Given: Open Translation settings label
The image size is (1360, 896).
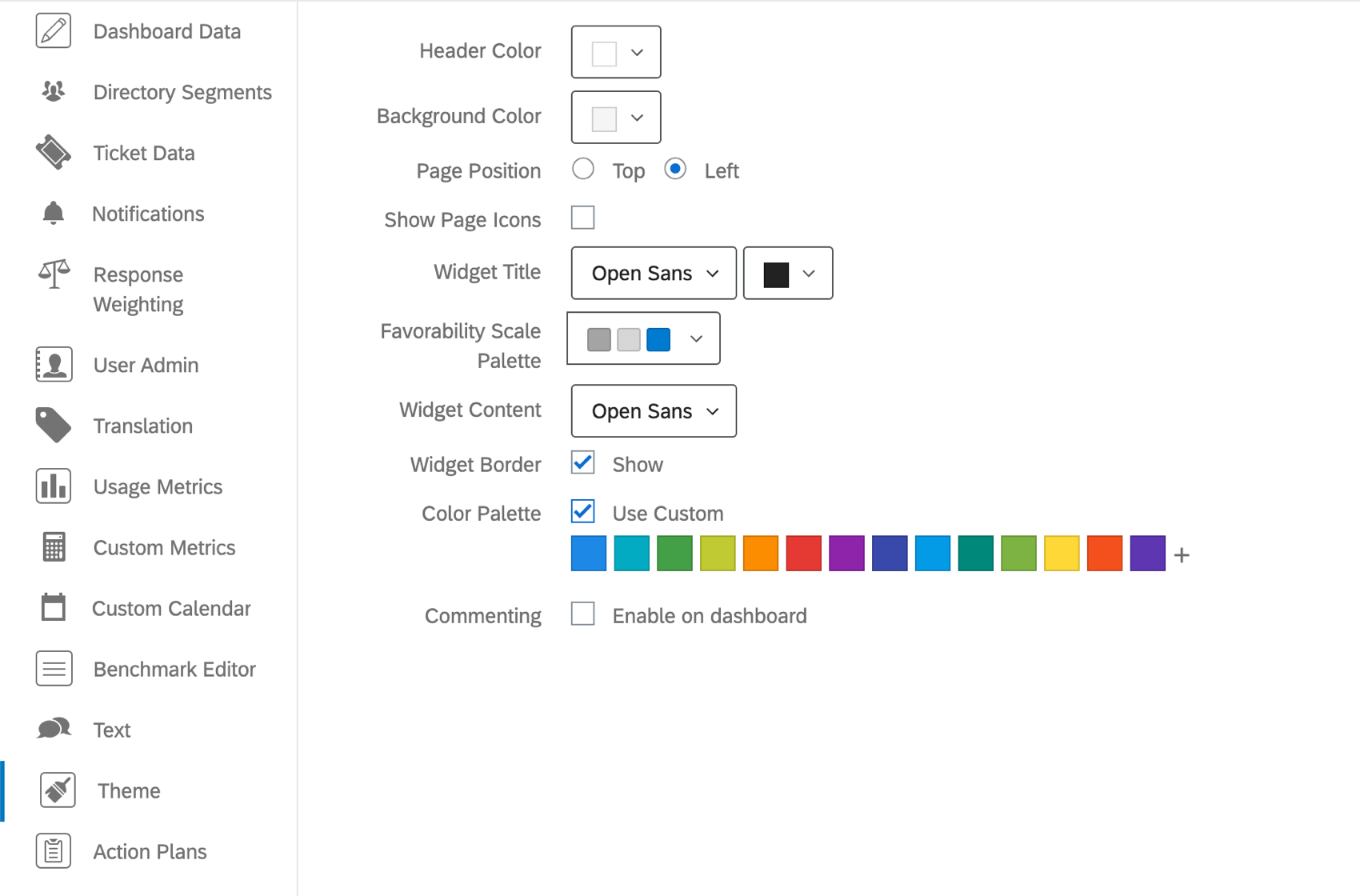Looking at the screenshot, I should coord(143,426).
